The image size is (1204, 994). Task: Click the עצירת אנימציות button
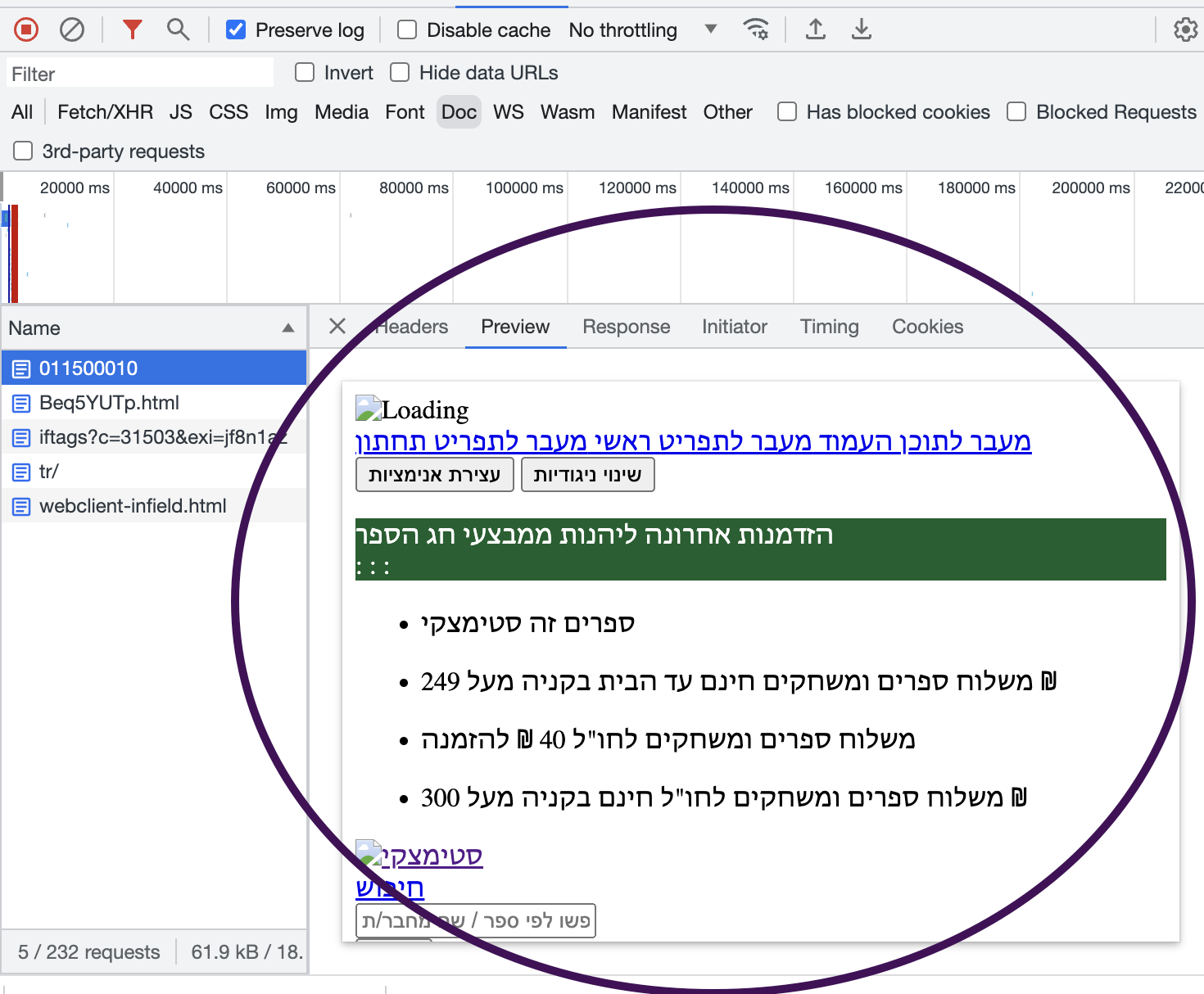click(435, 475)
